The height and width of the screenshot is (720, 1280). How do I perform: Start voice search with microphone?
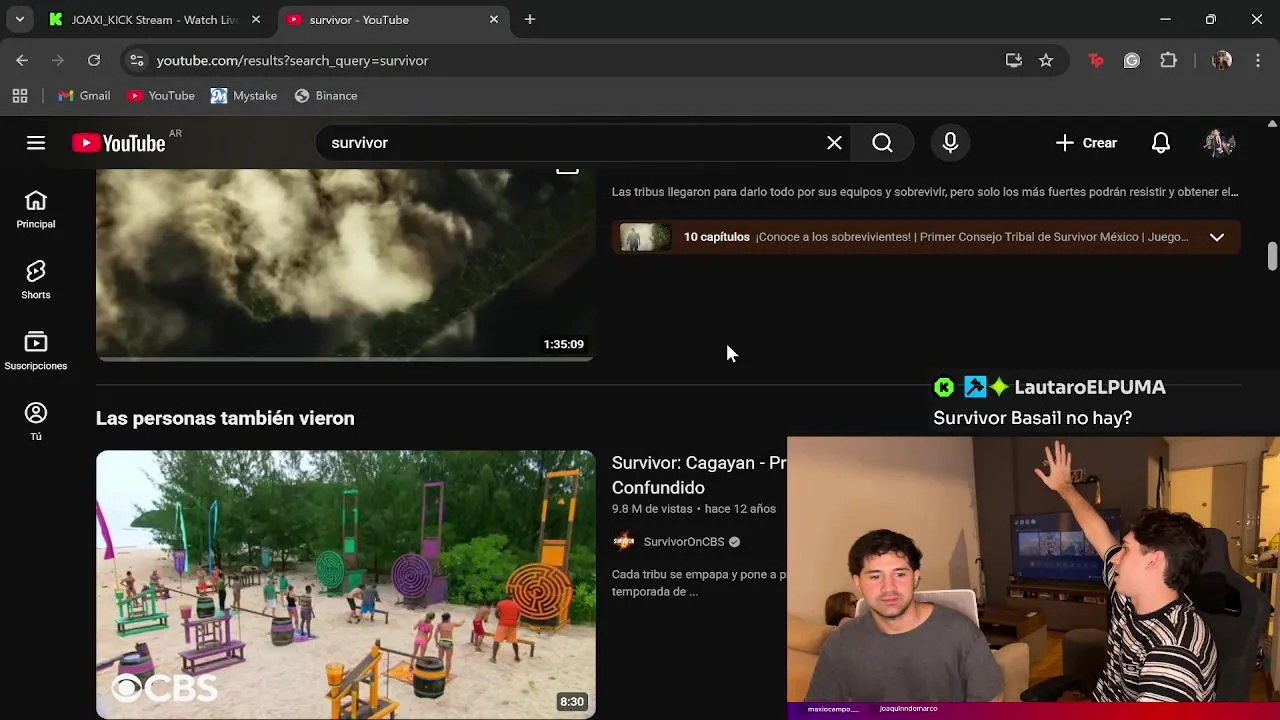click(x=950, y=143)
